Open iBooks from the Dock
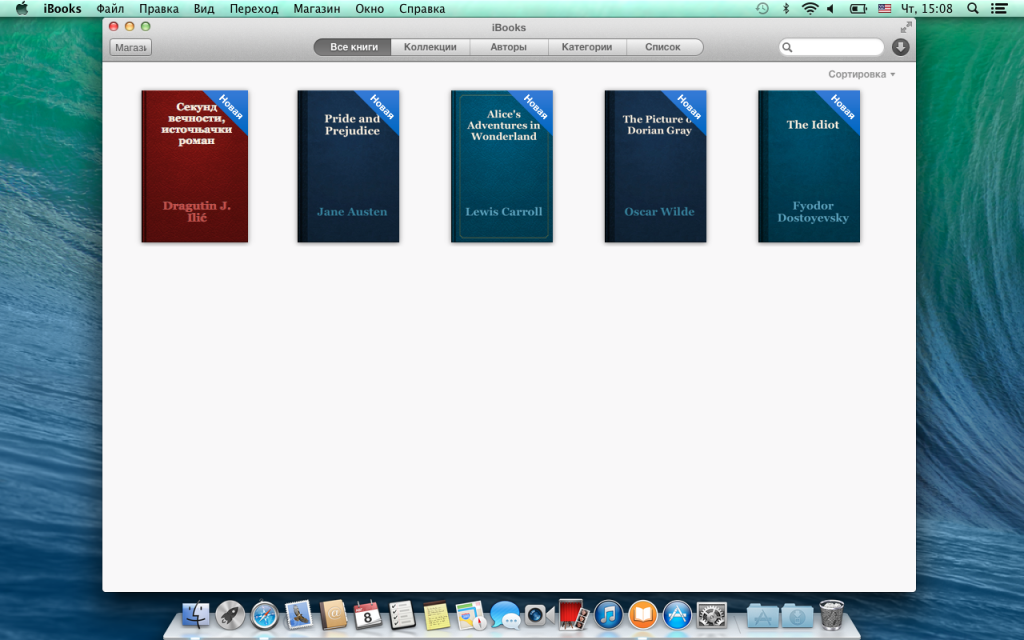1024x640 pixels. tap(642, 614)
